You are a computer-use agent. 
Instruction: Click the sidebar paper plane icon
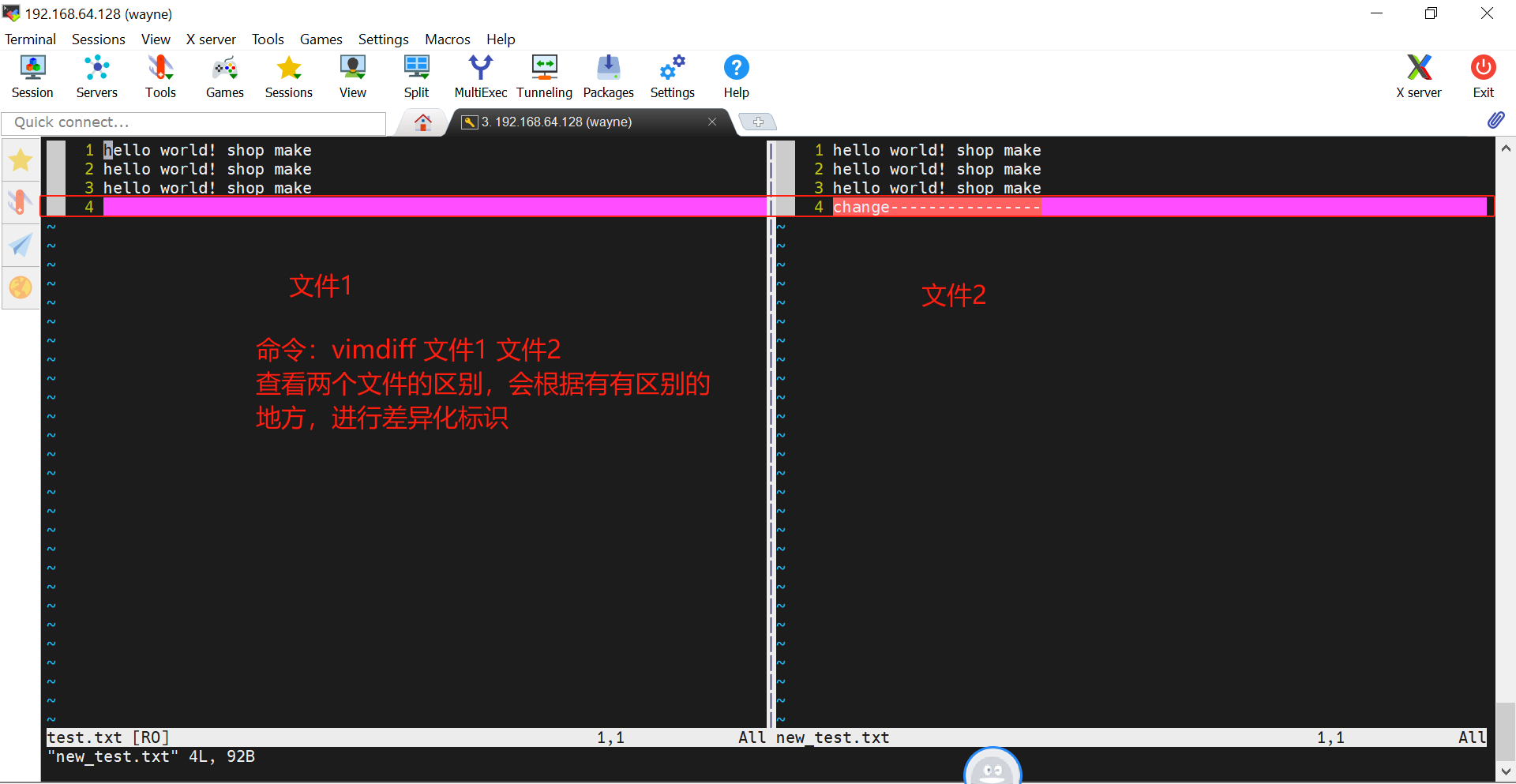point(21,245)
